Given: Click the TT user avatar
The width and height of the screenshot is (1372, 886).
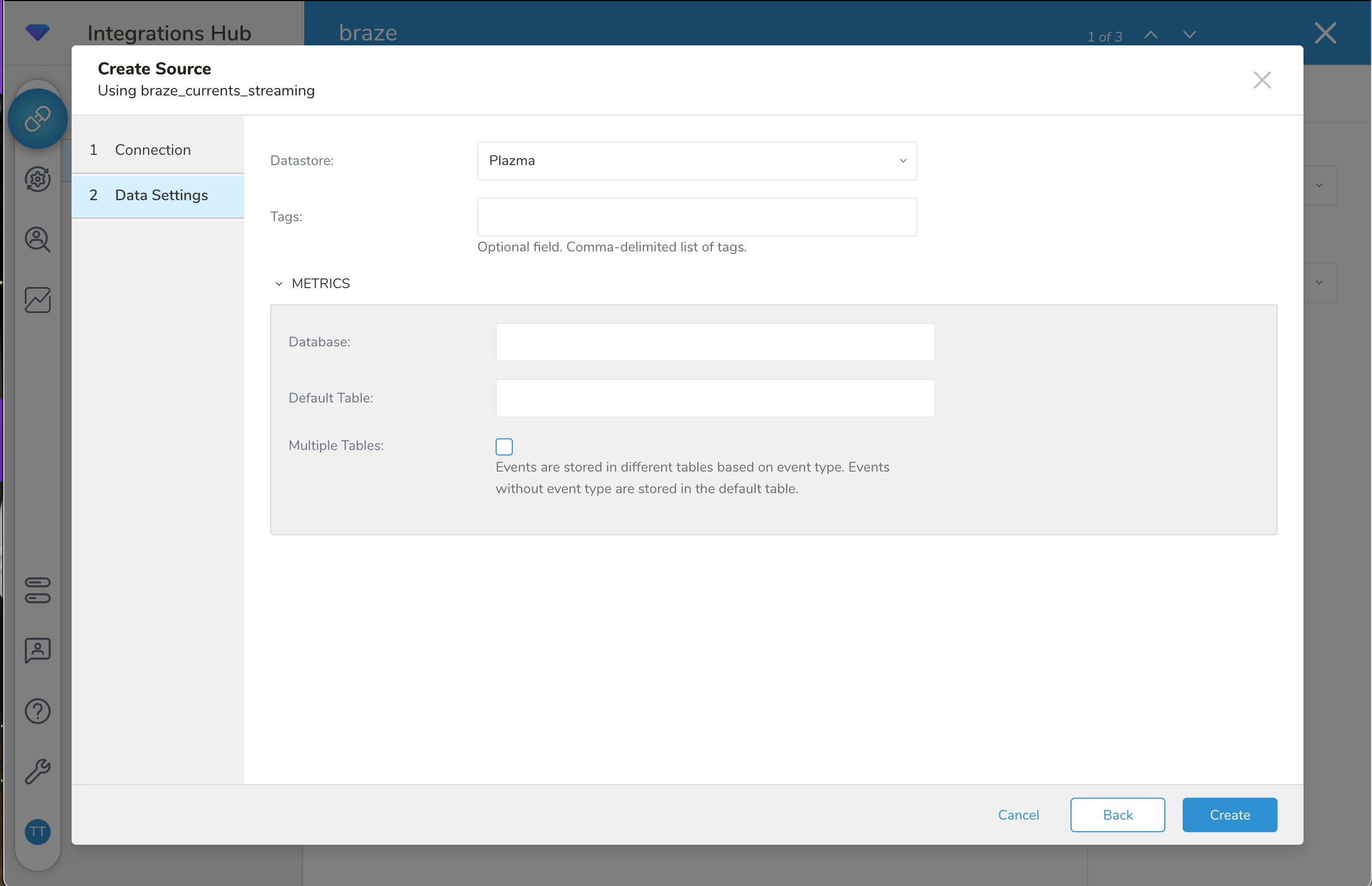Looking at the screenshot, I should (37, 832).
